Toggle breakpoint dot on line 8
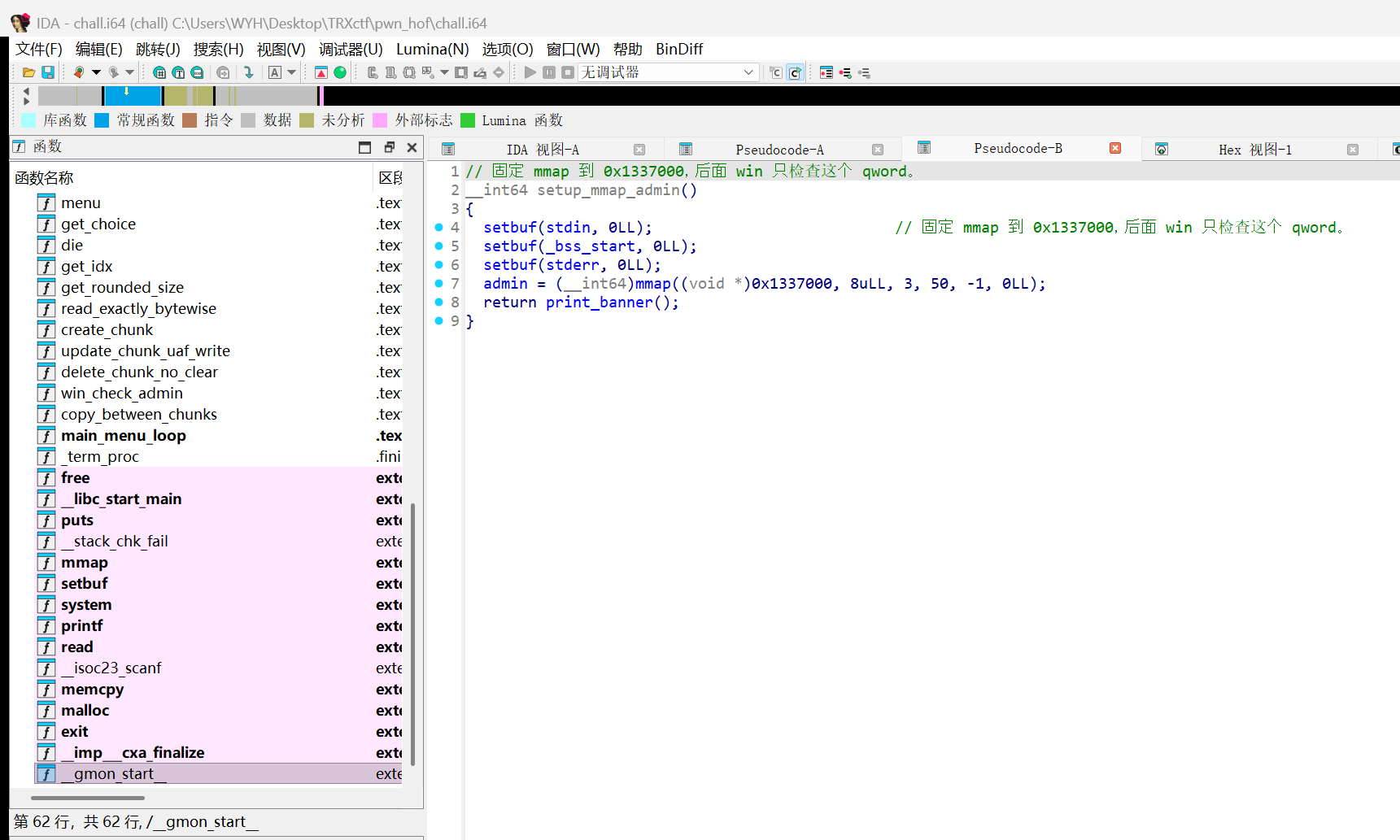Image resolution: width=1400 pixels, height=840 pixels. coord(439,302)
